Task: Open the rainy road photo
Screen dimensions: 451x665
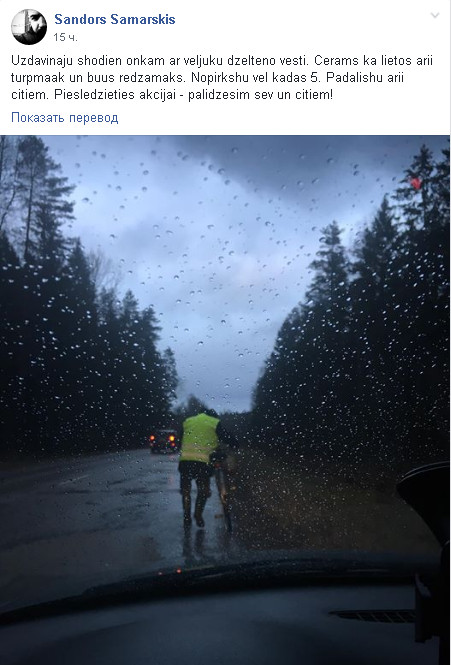Action: click(225, 400)
